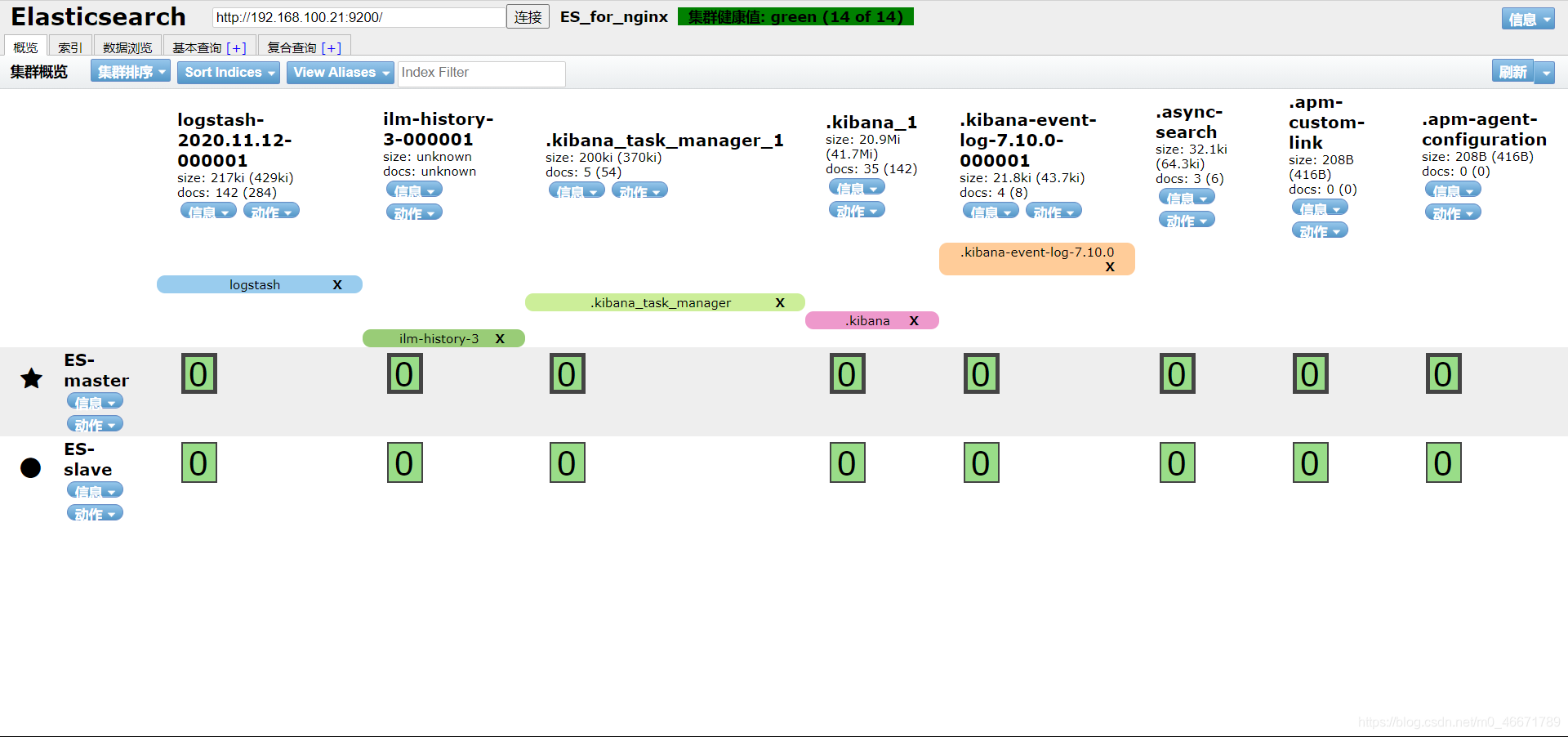Open the View Aliases dropdown

[341, 72]
